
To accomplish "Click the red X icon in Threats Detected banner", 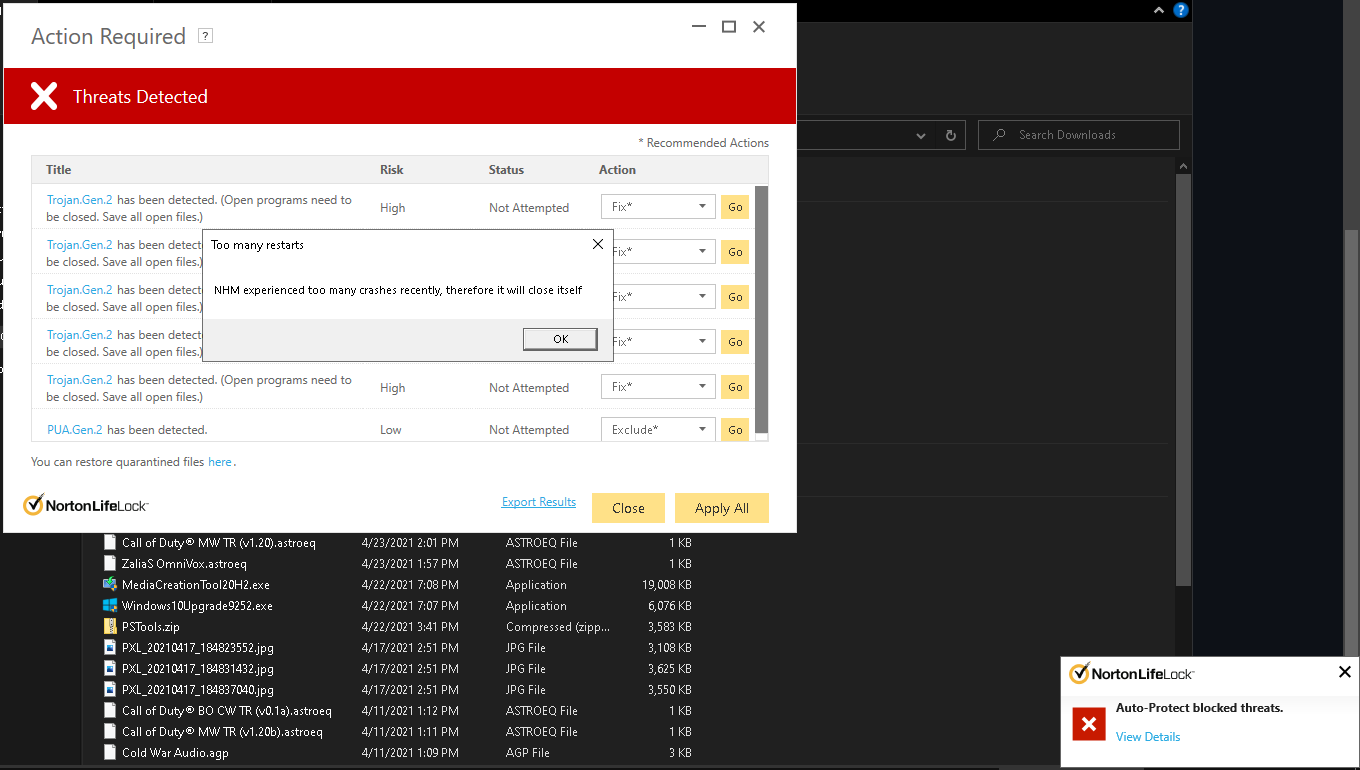I will [44, 96].
